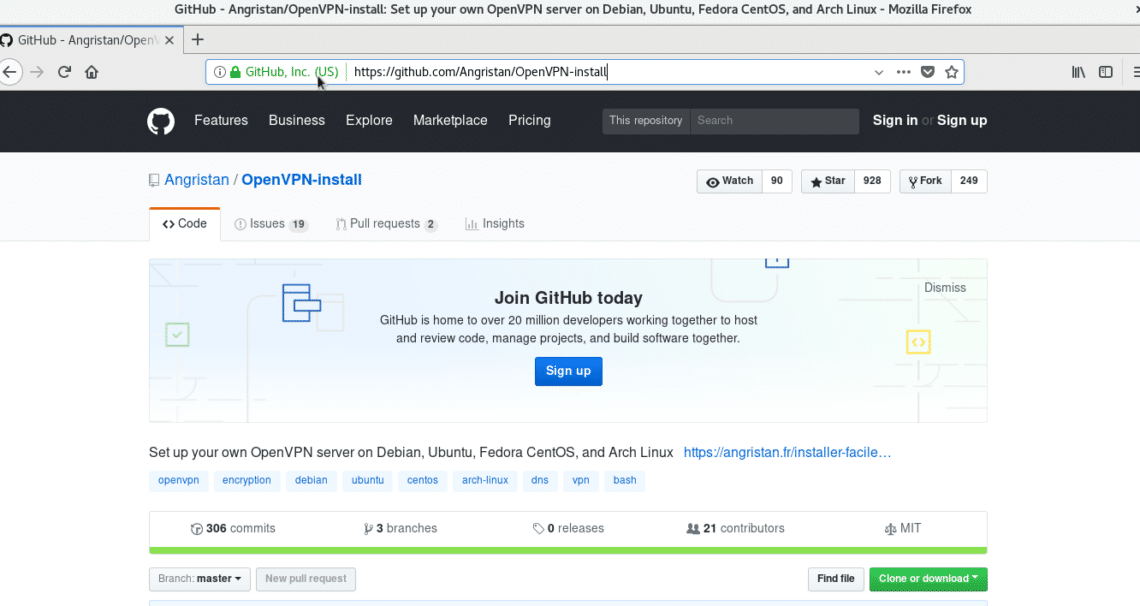Image resolution: width=1140 pixels, height=606 pixels.
Task: Open the Firefox home page icon
Action: click(92, 72)
